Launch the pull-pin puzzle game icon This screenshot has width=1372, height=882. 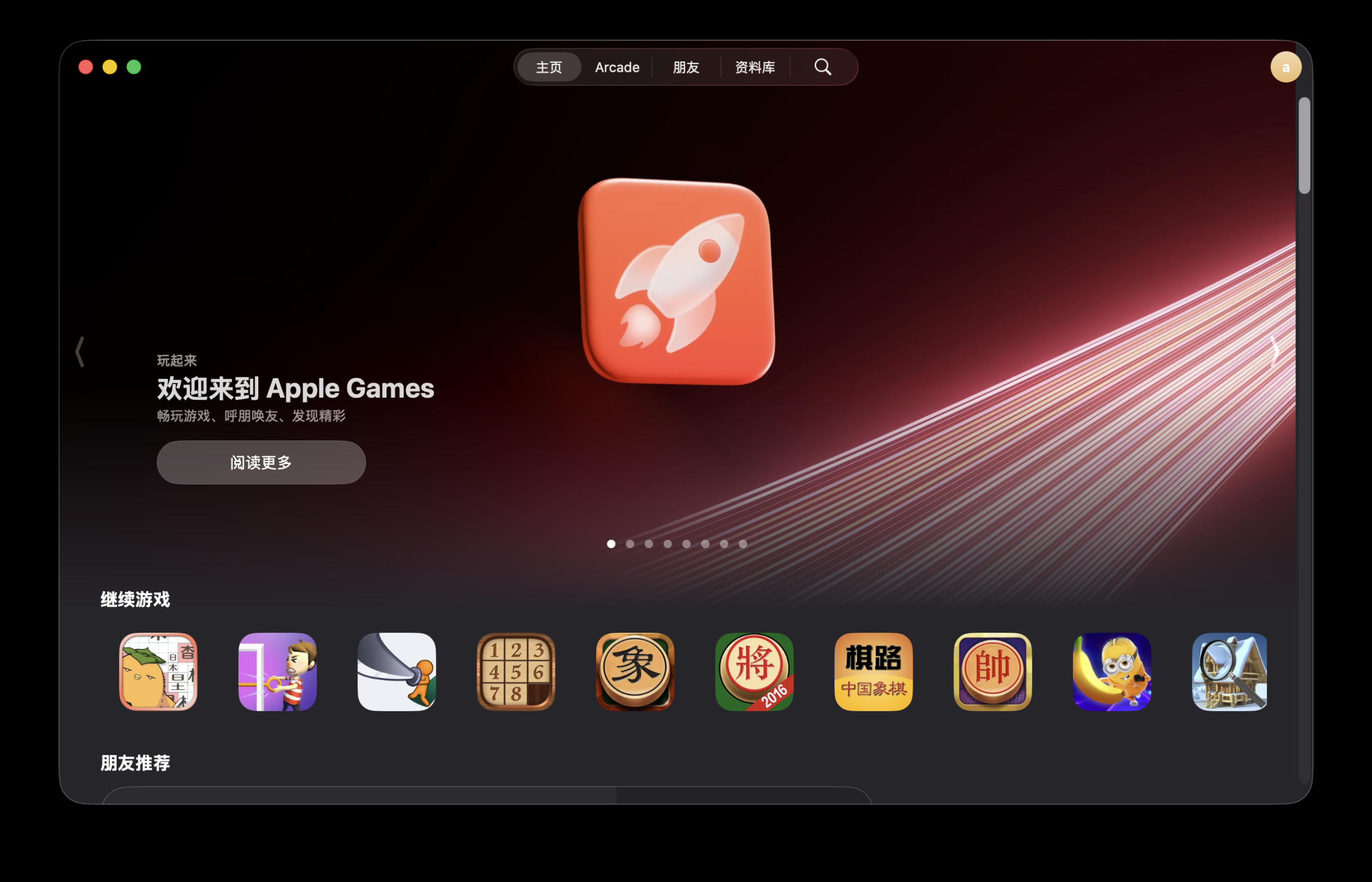tap(277, 671)
